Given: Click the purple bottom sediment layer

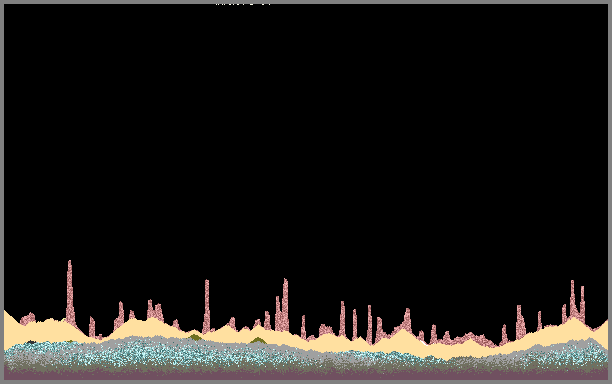Looking at the screenshot, I should [306, 375].
